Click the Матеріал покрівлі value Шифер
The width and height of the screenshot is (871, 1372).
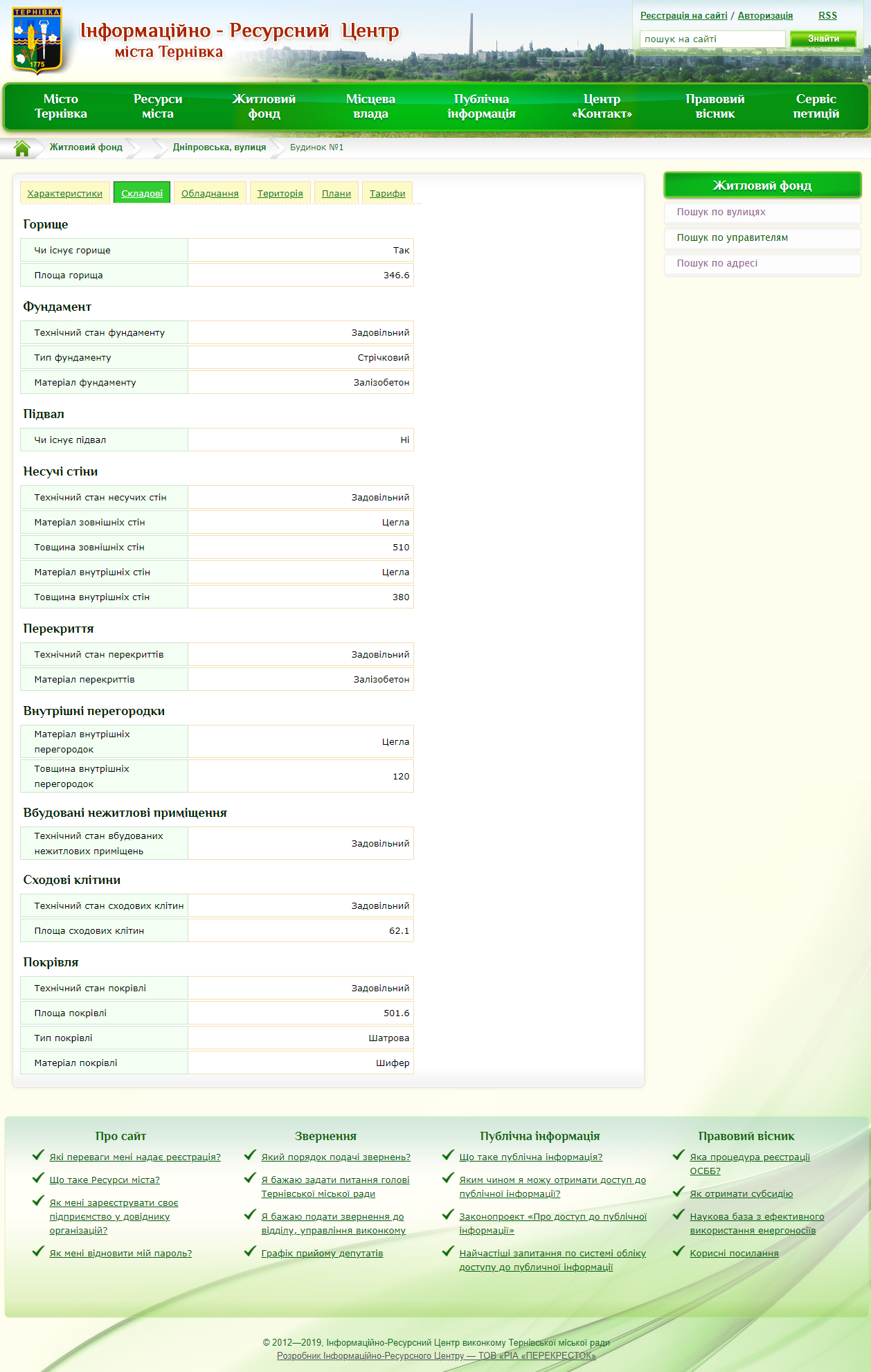393,1063
